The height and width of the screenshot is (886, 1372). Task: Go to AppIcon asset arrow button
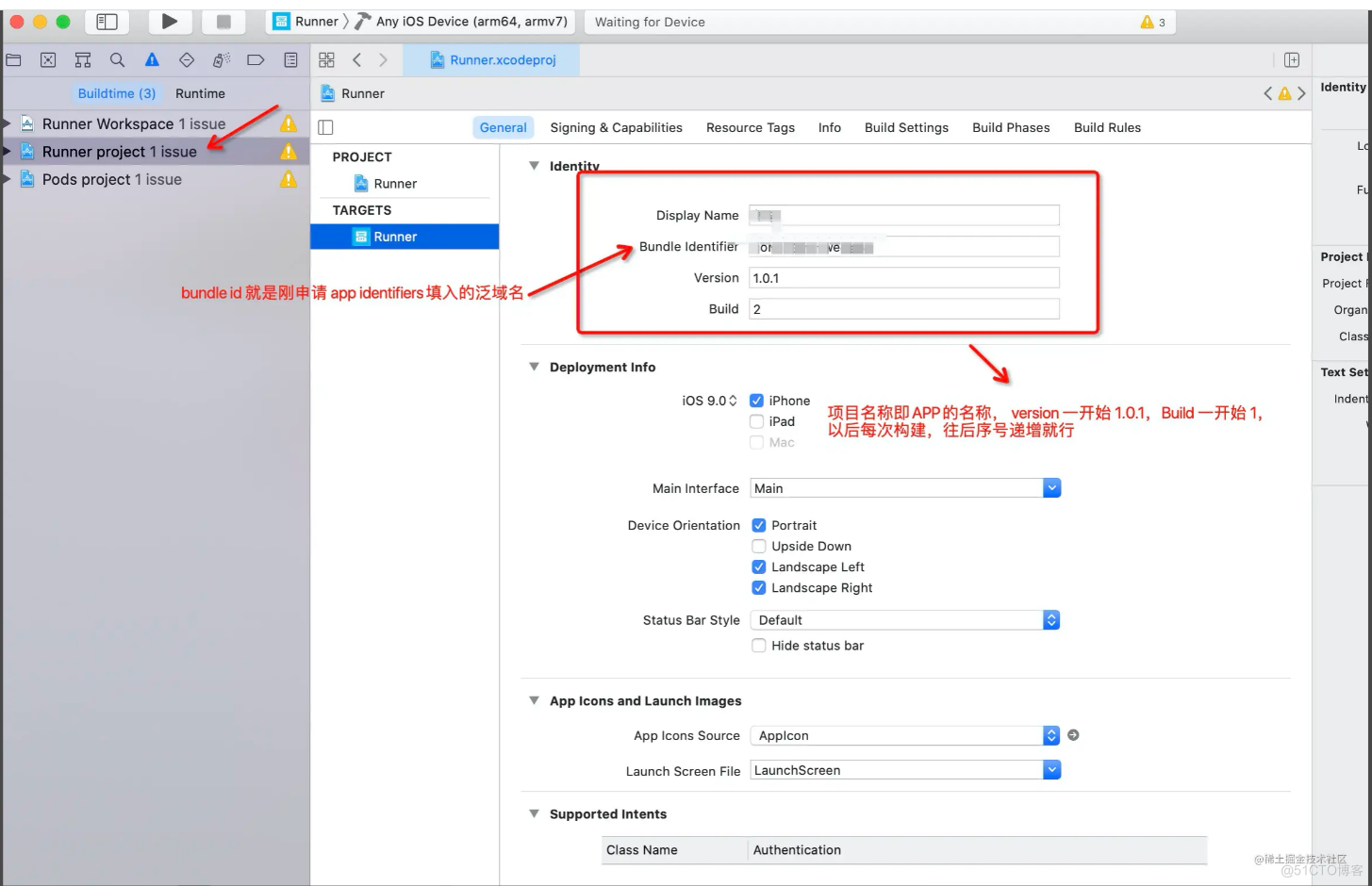(x=1073, y=735)
